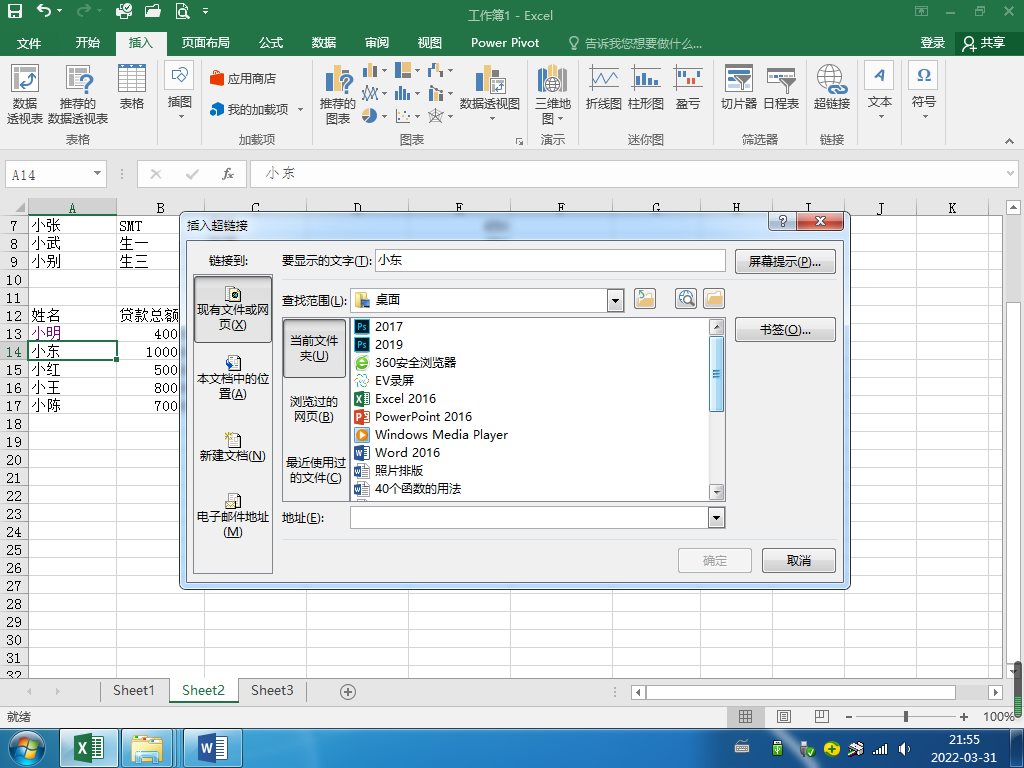Expand the Look in (查找范围) dropdown

[615, 300]
